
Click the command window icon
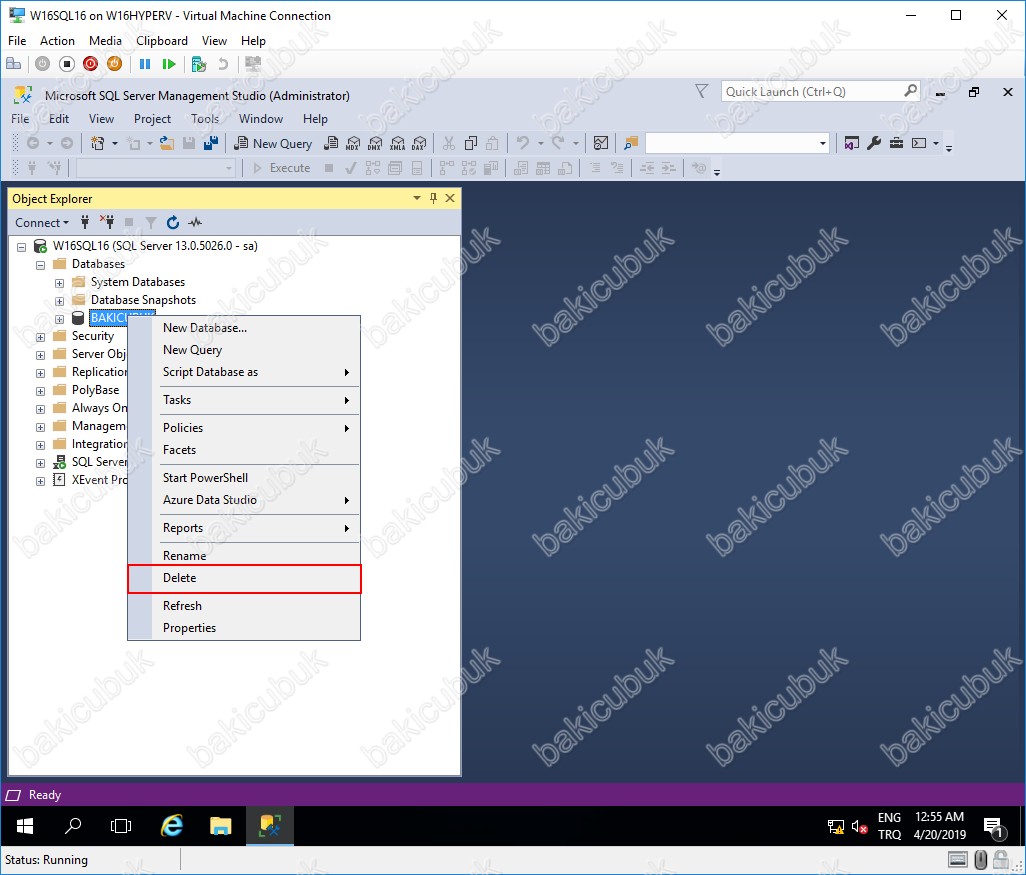[919, 143]
